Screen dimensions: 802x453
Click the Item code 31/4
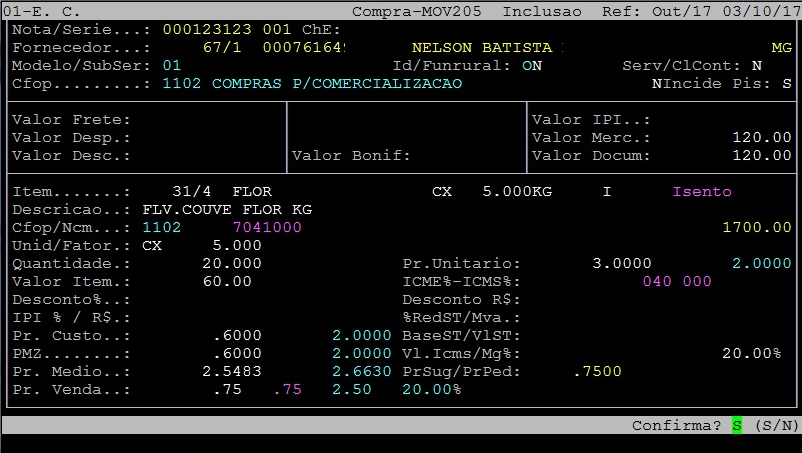pos(191,191)
